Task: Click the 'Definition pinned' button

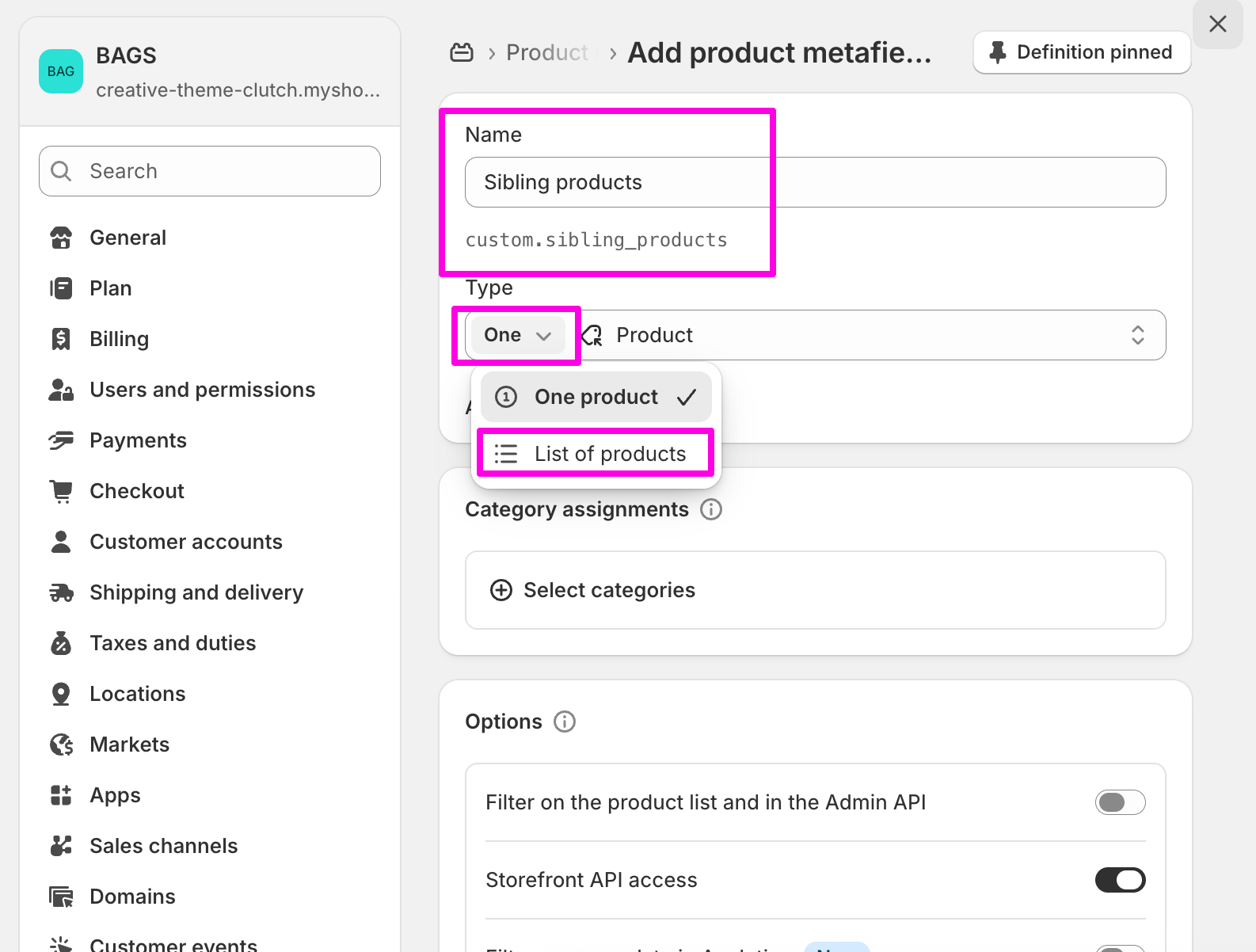Action: pyautogui.click(x=1082, y=52)
